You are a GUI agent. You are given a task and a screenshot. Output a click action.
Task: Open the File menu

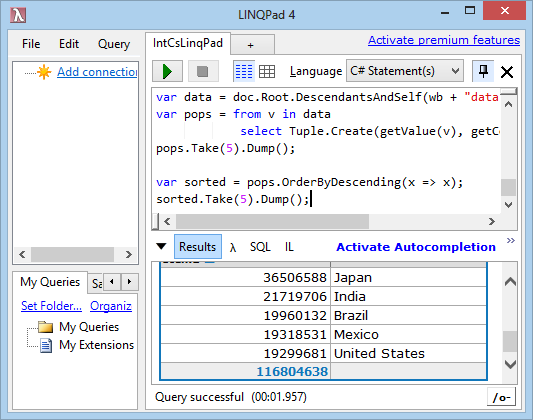click(31, 44)
